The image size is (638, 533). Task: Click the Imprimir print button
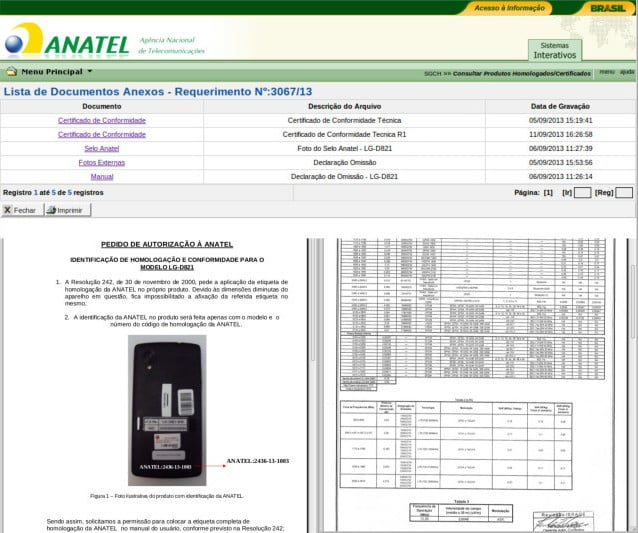(x=67, y=211)
